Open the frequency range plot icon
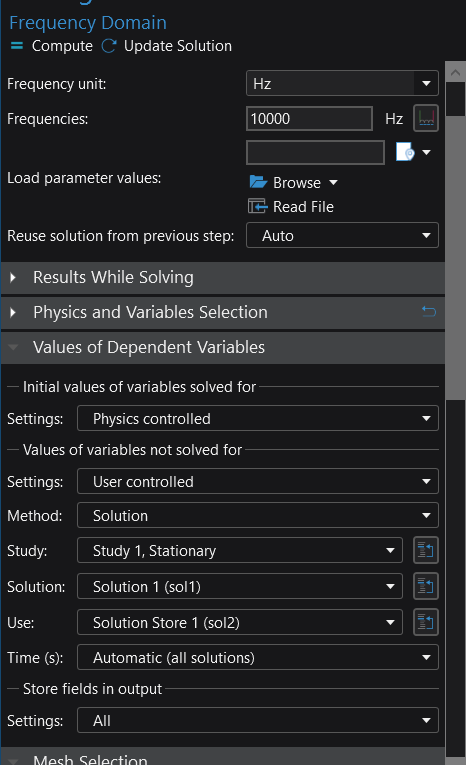Viewport: 466px width, 765px height. tap(426, 119)
